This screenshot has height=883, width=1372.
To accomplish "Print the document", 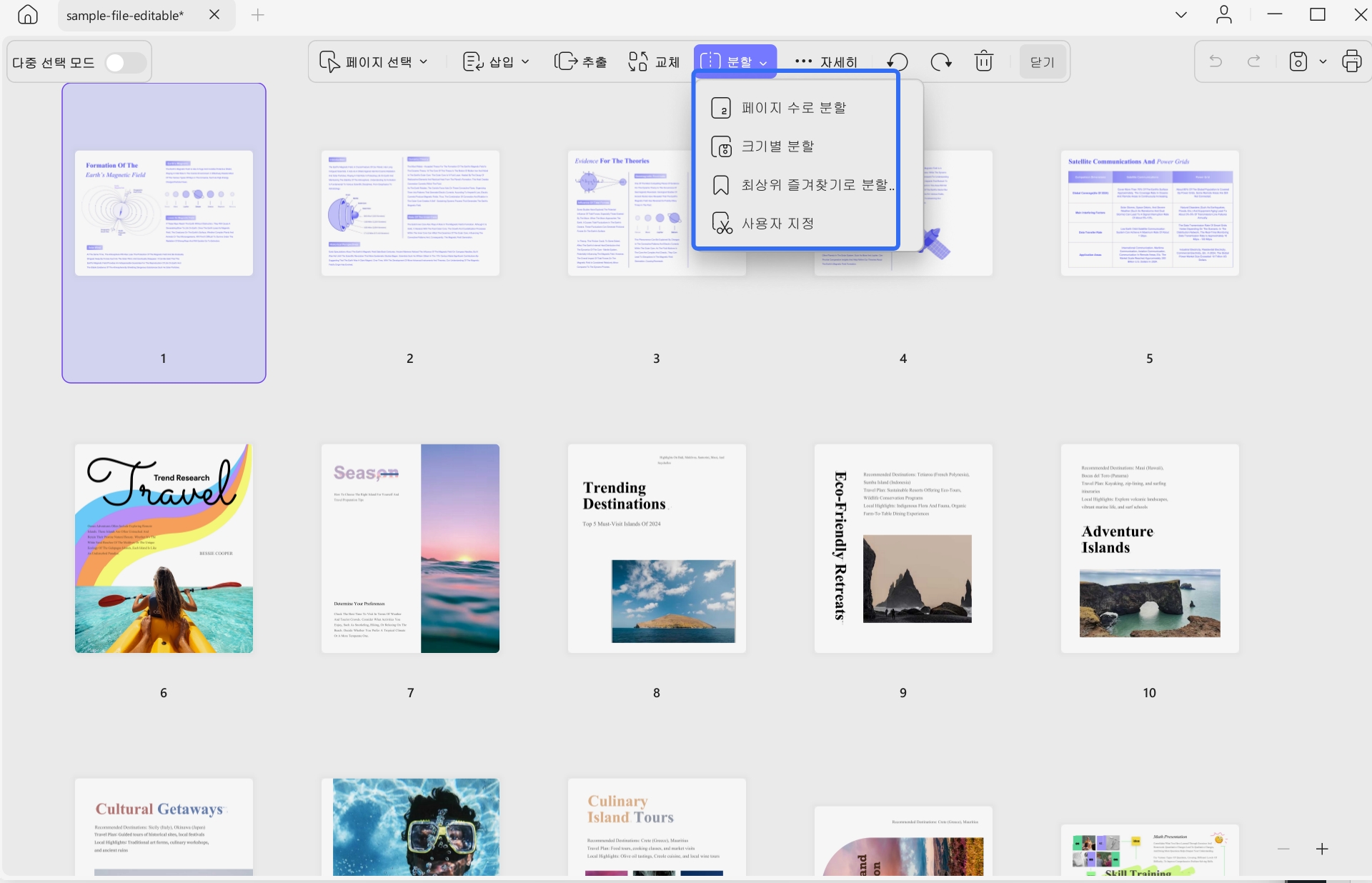I will point(1352,61).
